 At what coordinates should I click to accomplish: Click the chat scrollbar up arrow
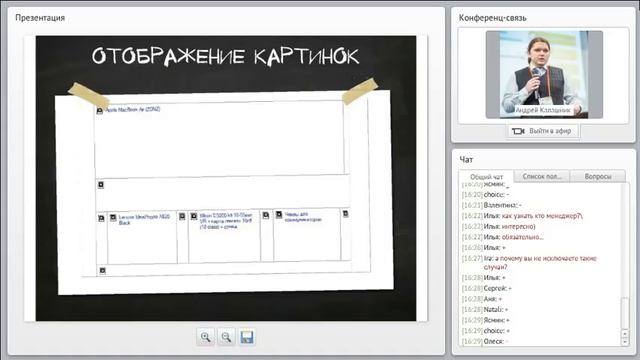[625, 333]
